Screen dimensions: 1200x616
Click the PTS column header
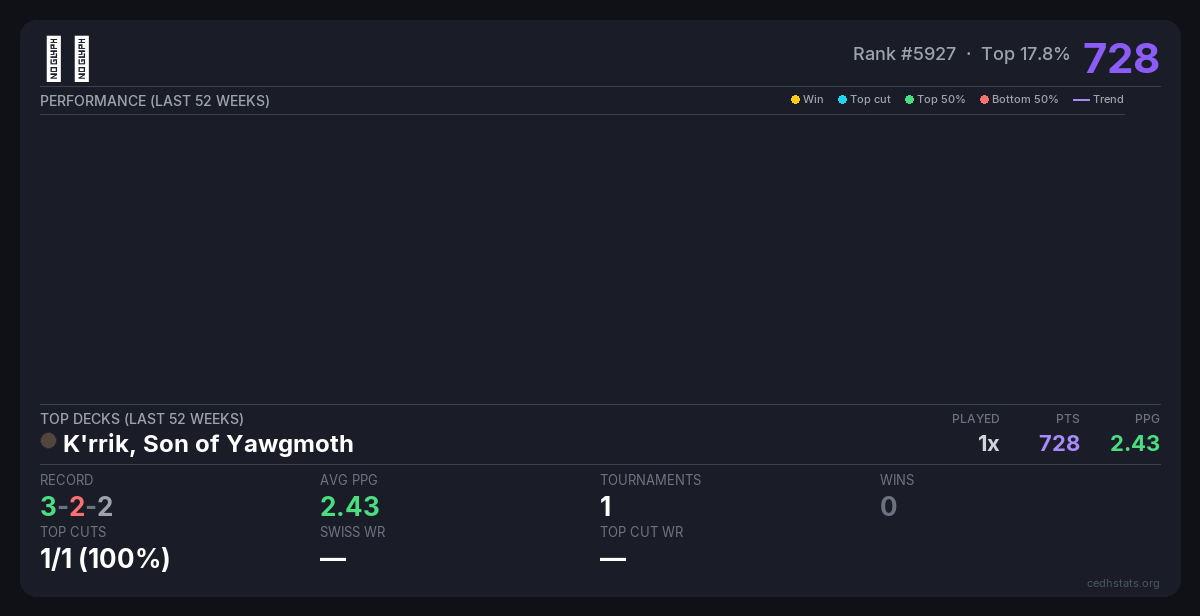pyautogui.click(x=1067, y=419)
